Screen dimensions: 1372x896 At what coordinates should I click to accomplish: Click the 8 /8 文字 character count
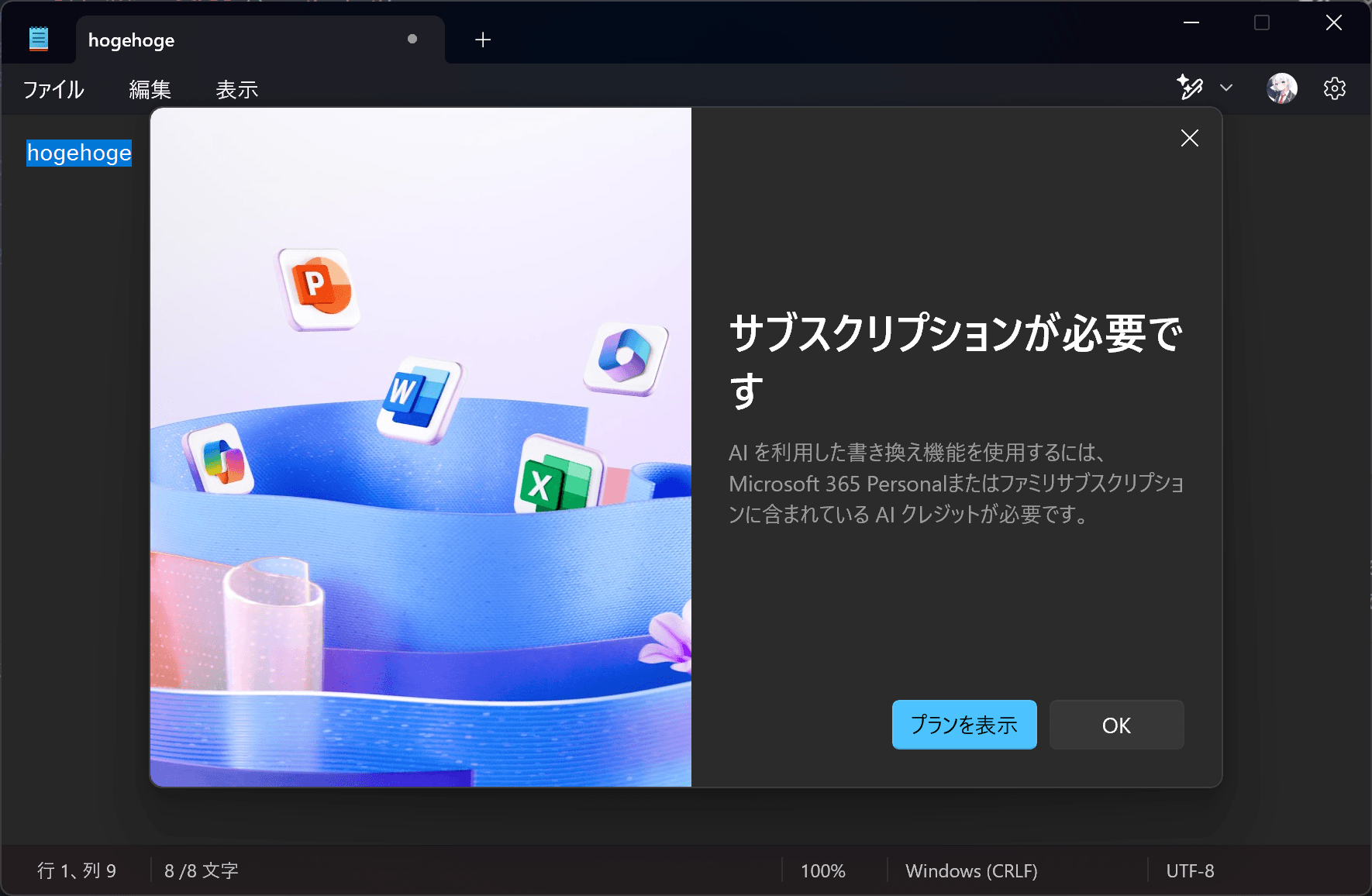click(x=202, y=870)
